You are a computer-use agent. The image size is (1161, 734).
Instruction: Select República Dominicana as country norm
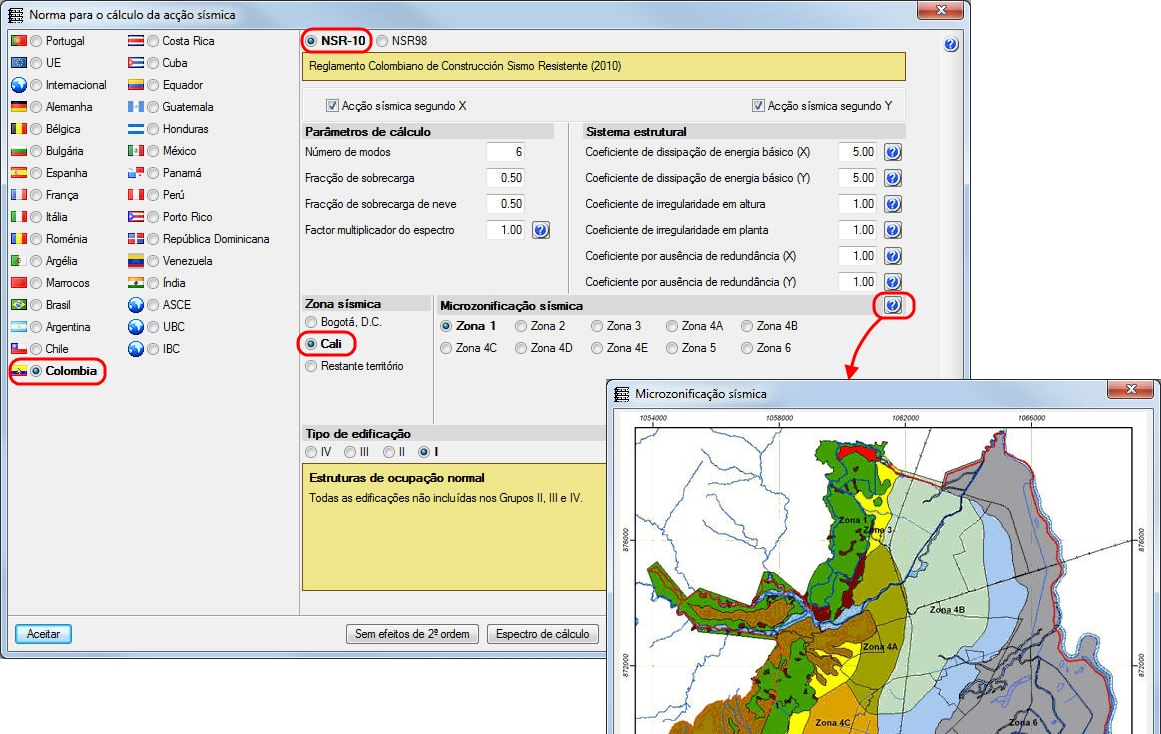[x=153, y=239]
